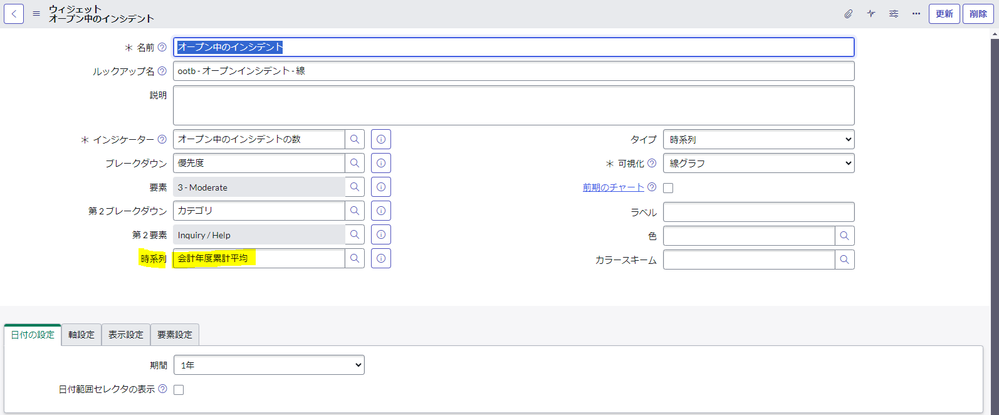Open lookup search for 第2ブレークダウン field

point(355,211)
